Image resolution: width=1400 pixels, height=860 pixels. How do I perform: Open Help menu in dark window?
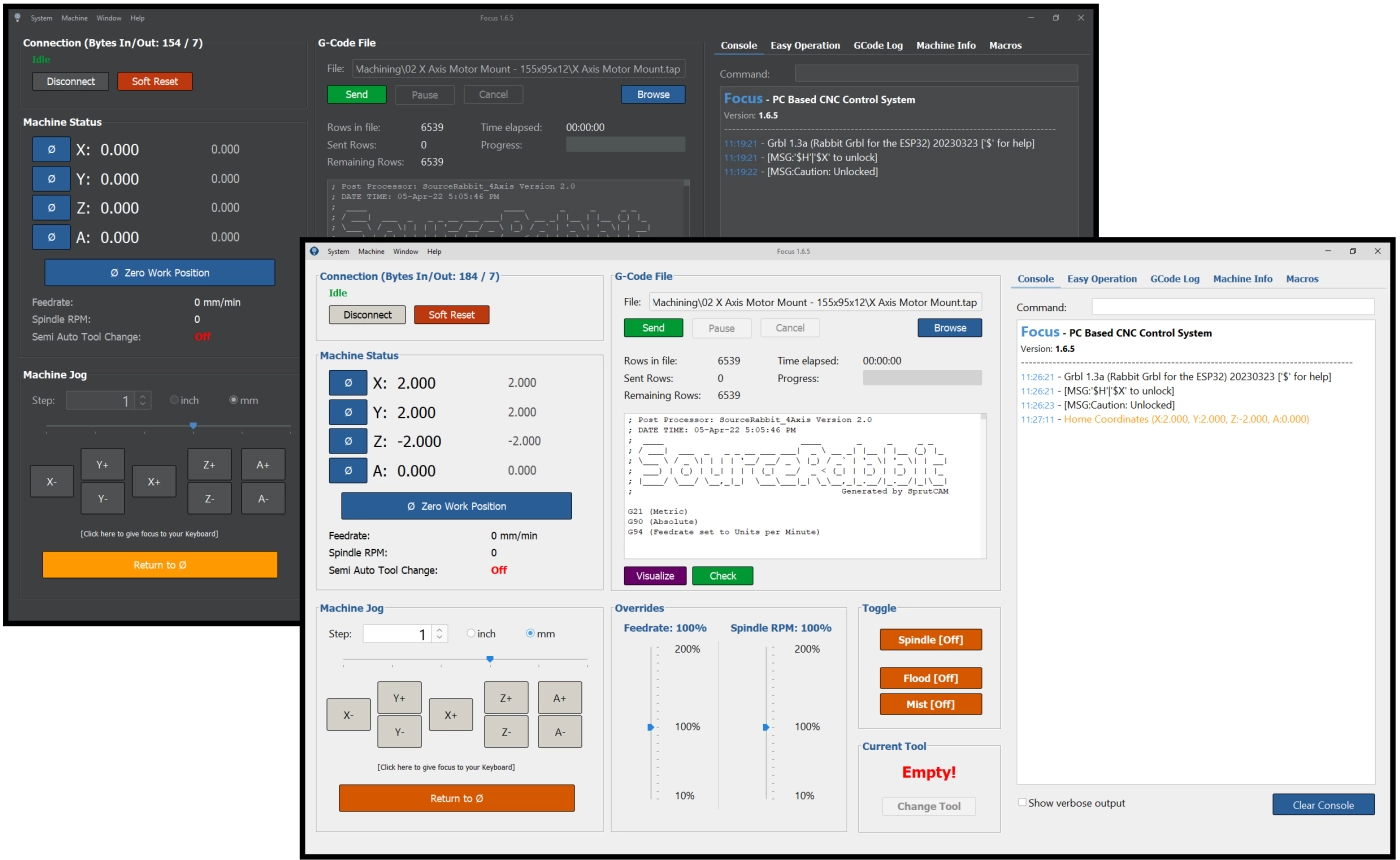click(137, 18)
